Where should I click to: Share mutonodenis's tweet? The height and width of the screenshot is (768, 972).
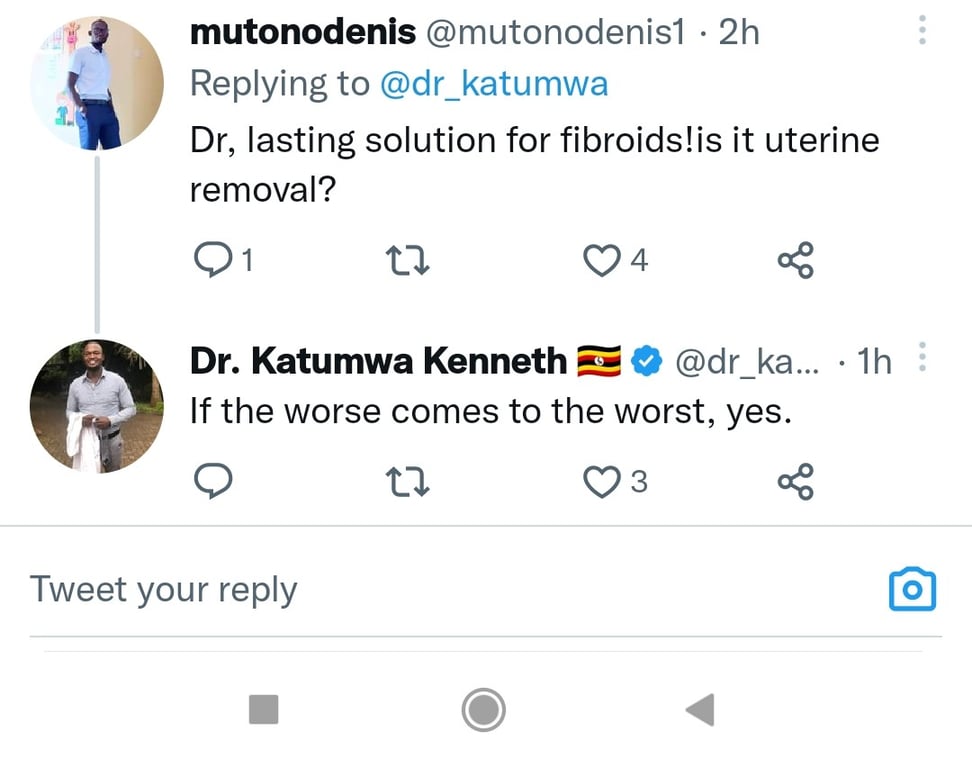coord(796,261)
